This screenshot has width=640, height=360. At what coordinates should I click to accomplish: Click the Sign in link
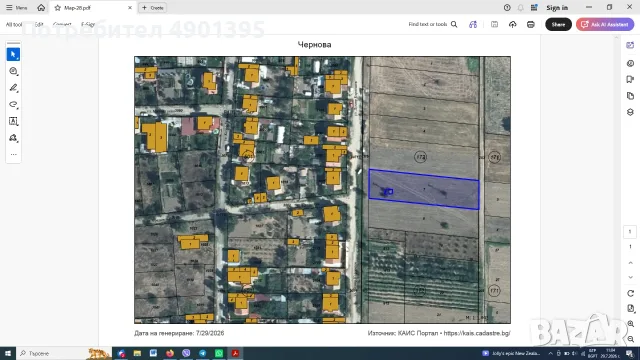point(557,8)
